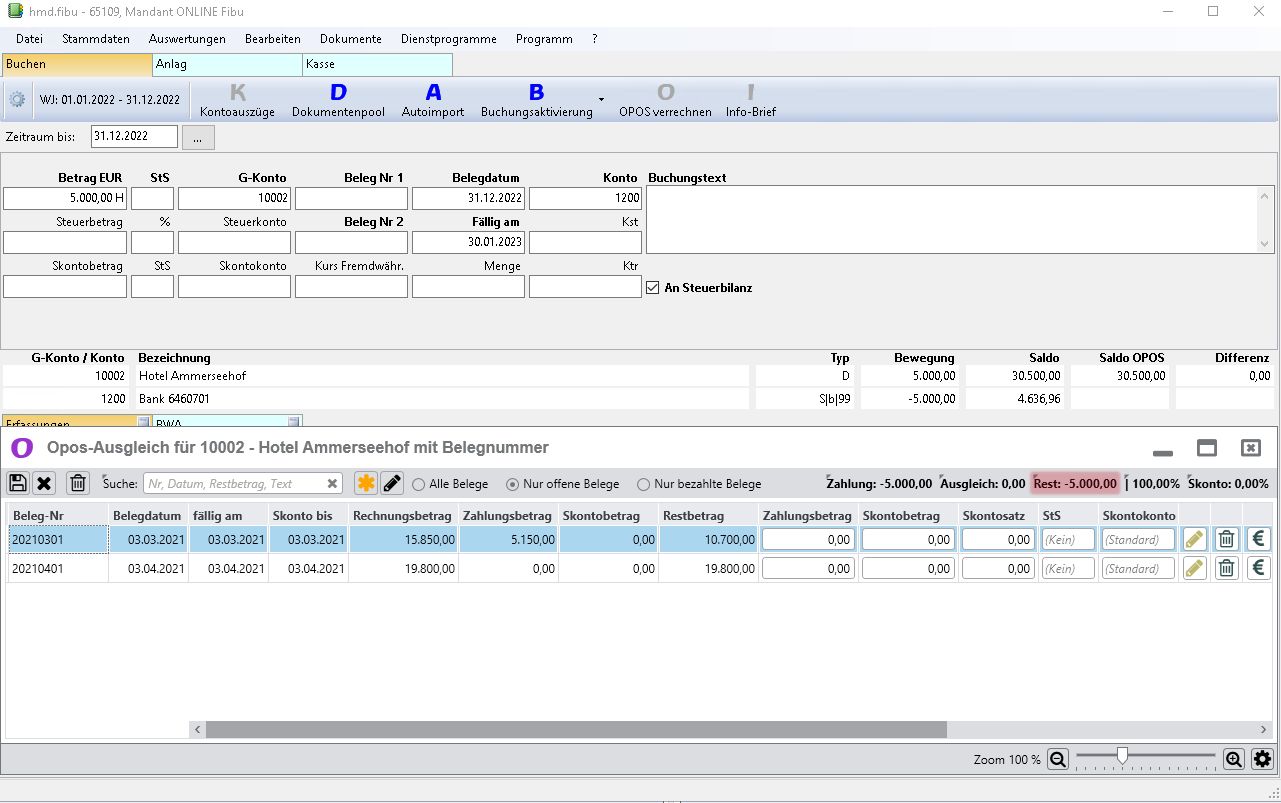
Task: Click the orange asterisk icon beside search
Action: pos(366,484)
